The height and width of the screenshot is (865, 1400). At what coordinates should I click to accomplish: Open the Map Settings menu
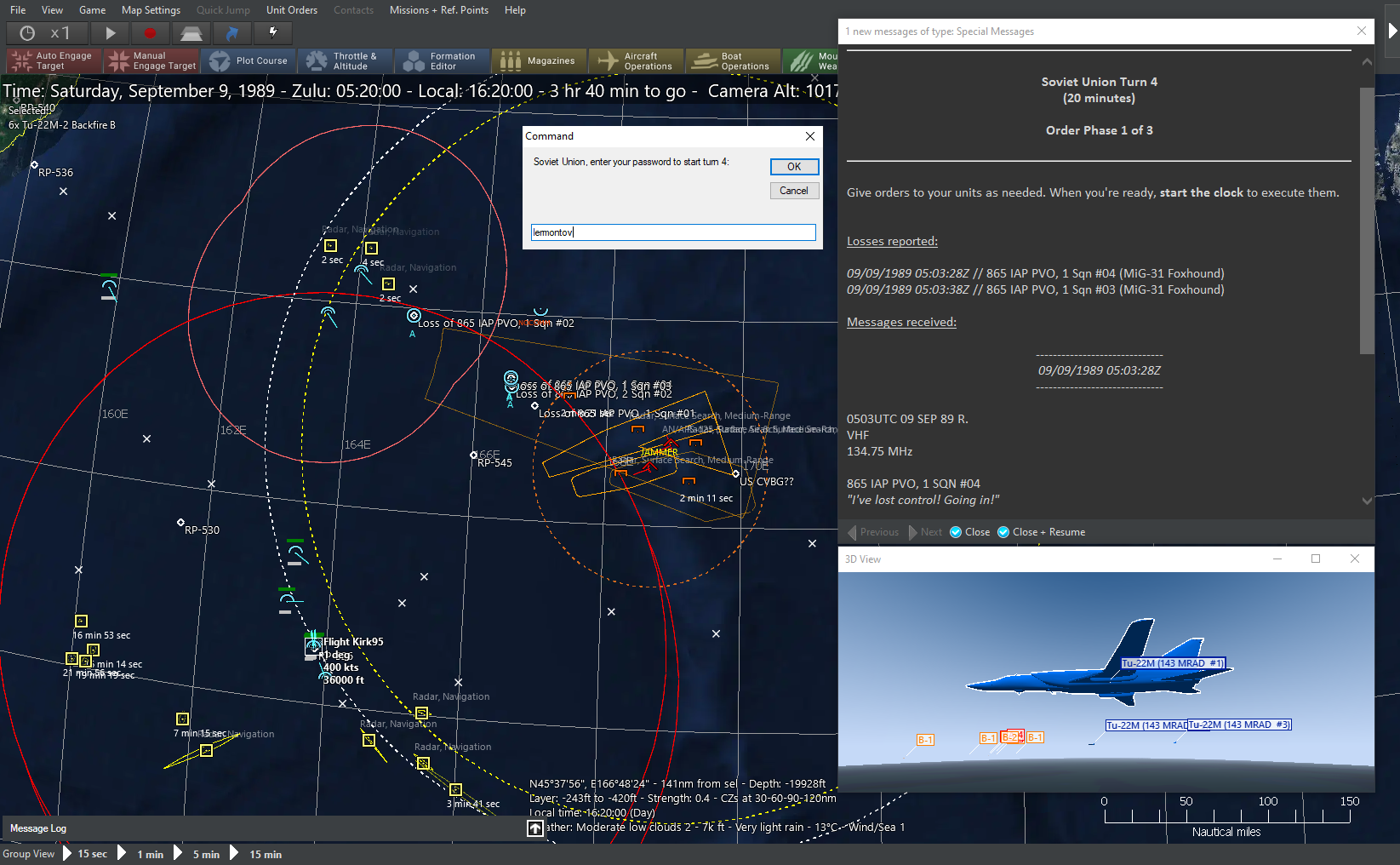(x=151, y=10)
